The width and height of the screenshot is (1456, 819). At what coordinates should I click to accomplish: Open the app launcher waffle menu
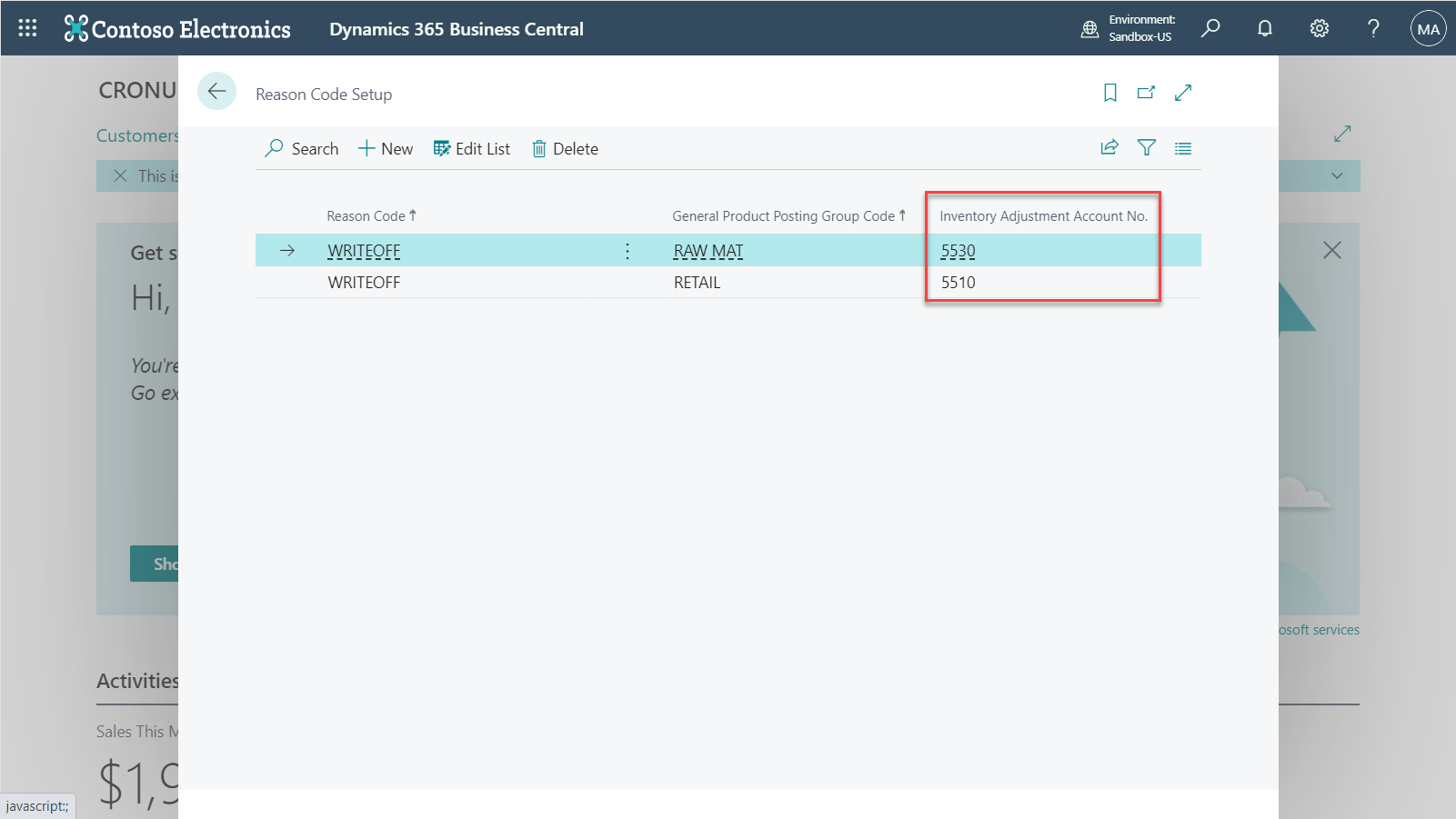click(27, 28)
